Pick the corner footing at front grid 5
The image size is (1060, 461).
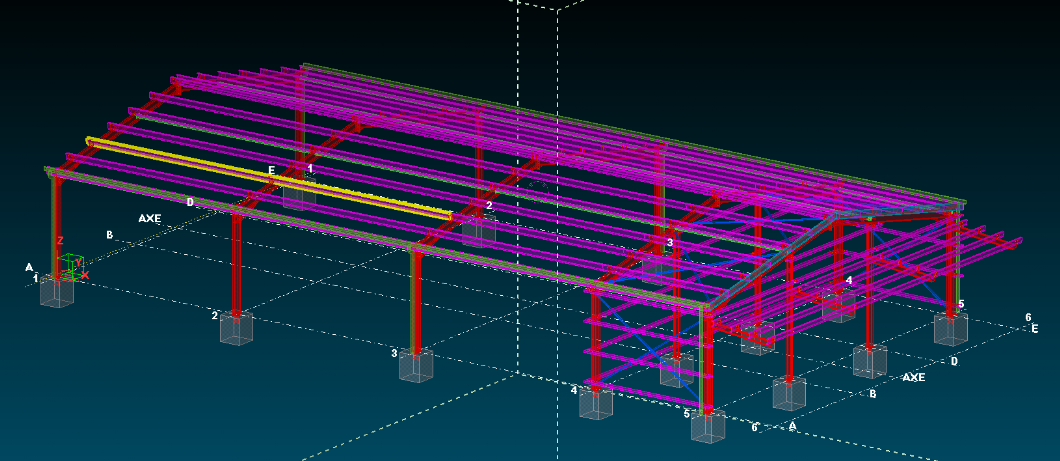tap(708, 427)
